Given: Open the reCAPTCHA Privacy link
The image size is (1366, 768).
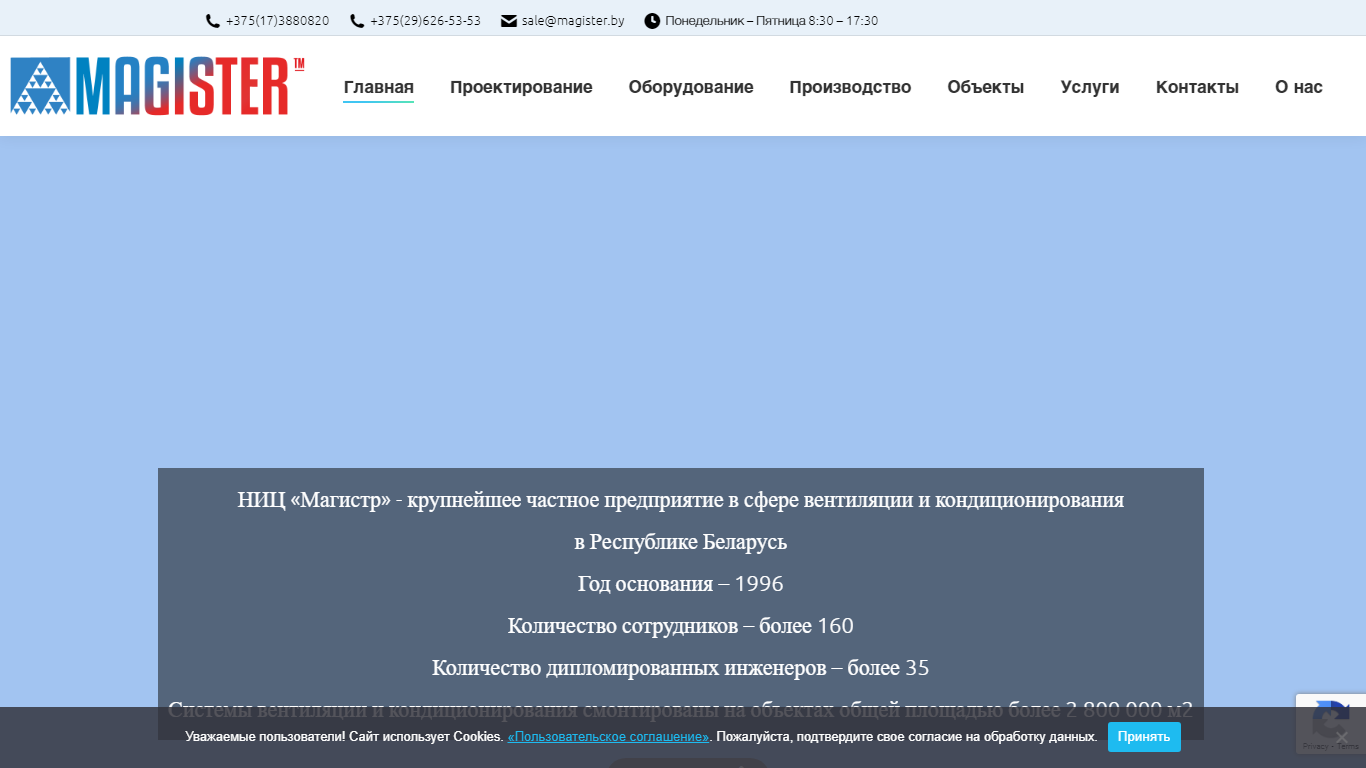Looking at the screenshot, I should point(1316,746).
